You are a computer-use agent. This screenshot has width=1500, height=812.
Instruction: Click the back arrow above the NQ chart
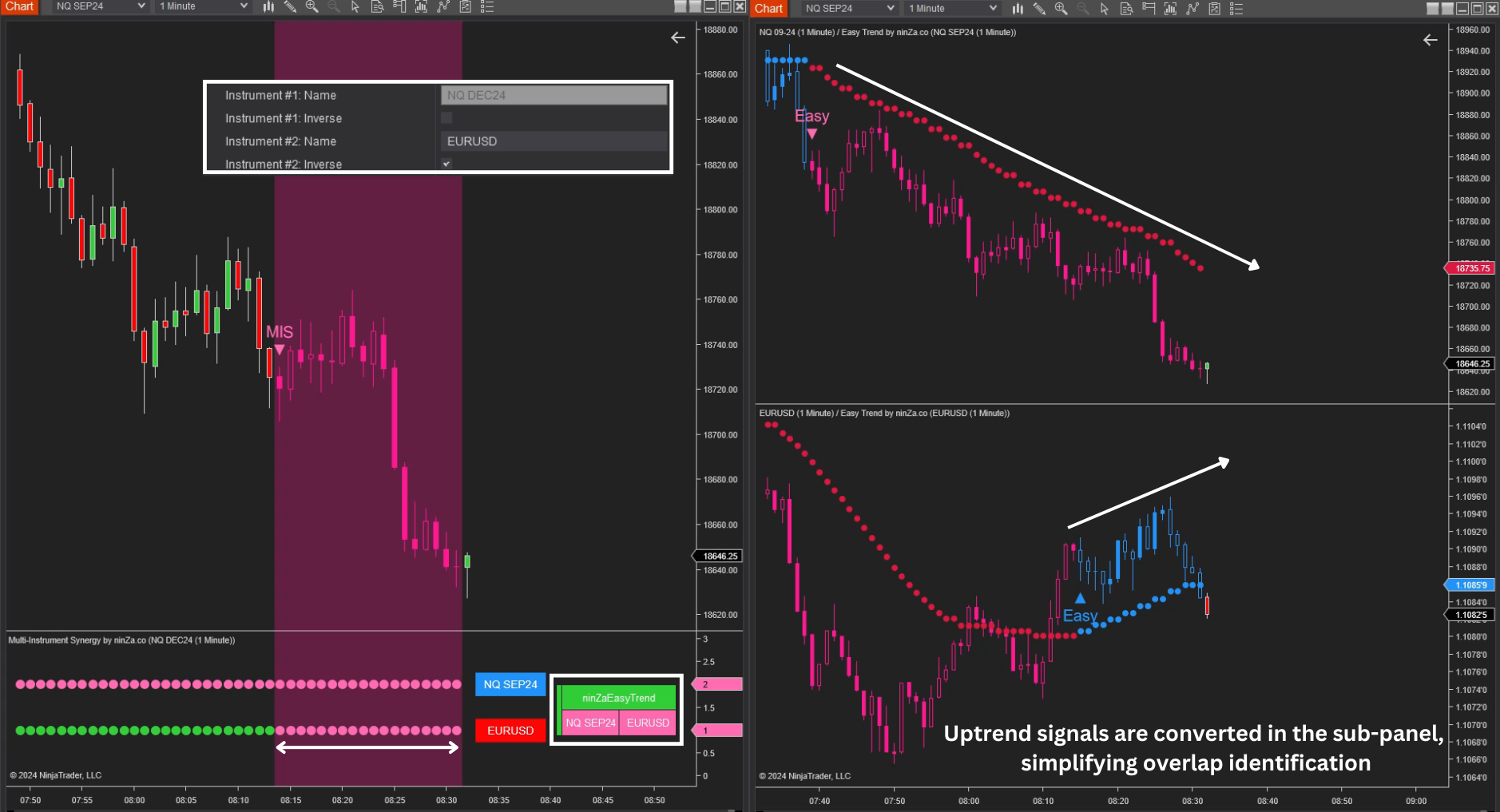click(x=1429, y=39)
